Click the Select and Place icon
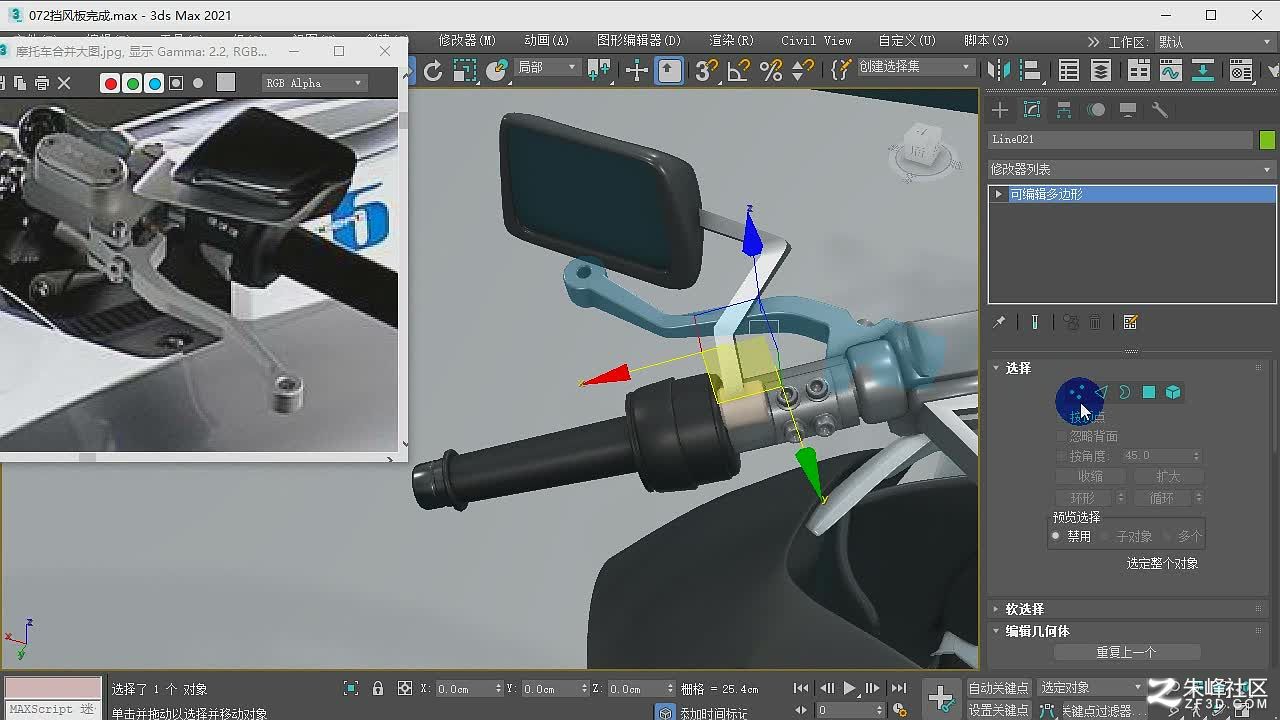1280x720 pixels. coord(497,70)
